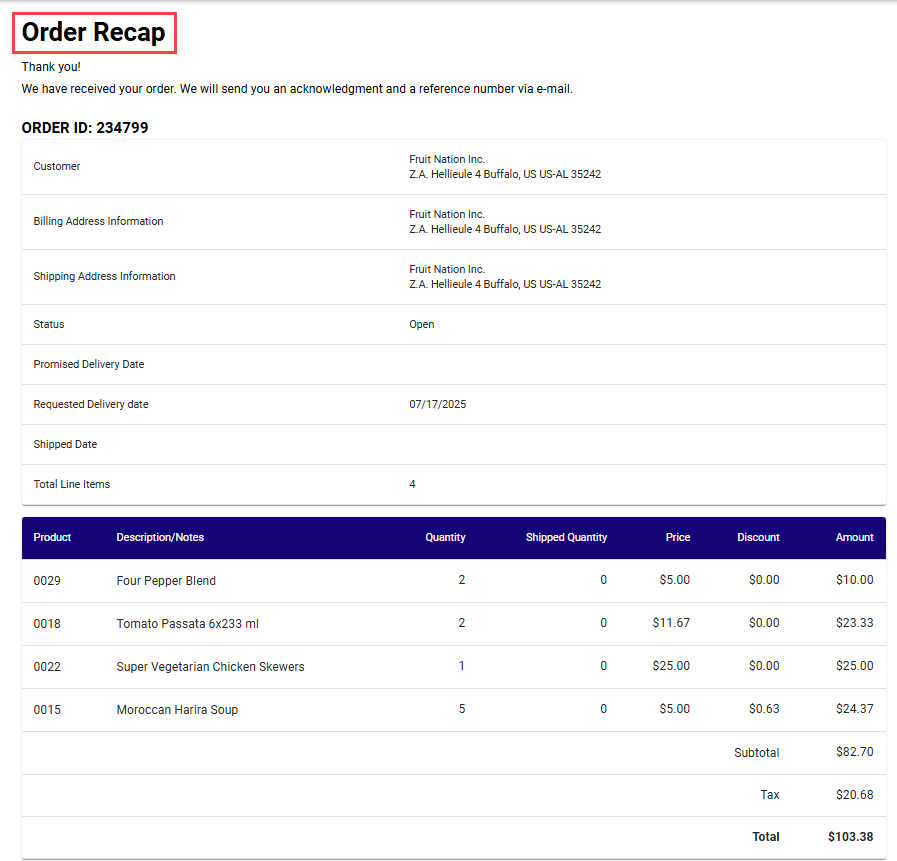This screenshot has height=861, width=897.
Task: Click the Quantity column header
Action: coord(445,537)
